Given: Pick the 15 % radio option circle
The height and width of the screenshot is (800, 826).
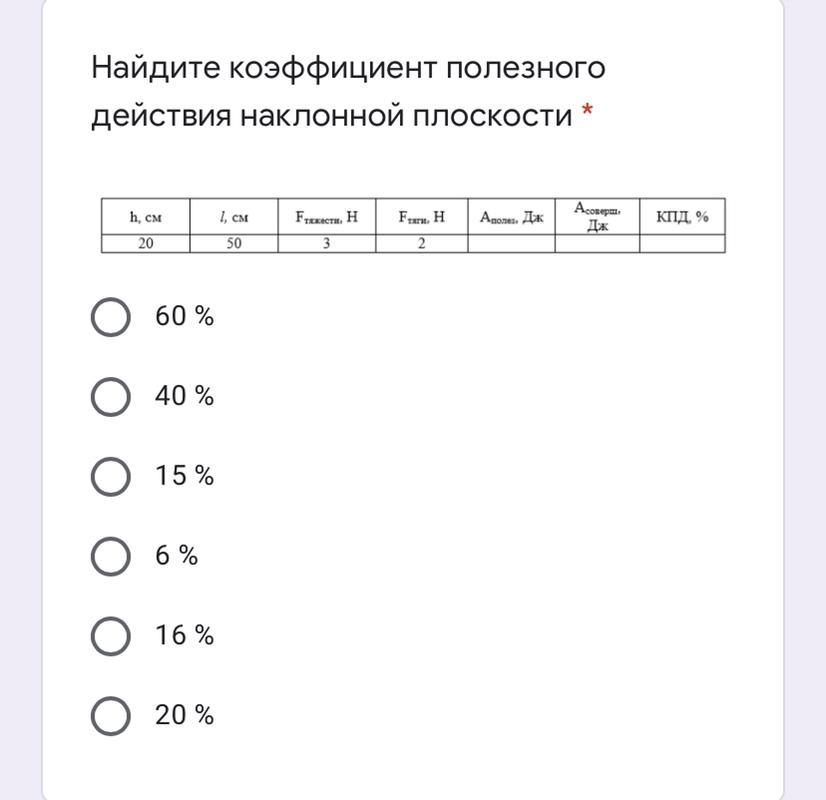Looking at the screenshot, I should click(x=110, y=476).
